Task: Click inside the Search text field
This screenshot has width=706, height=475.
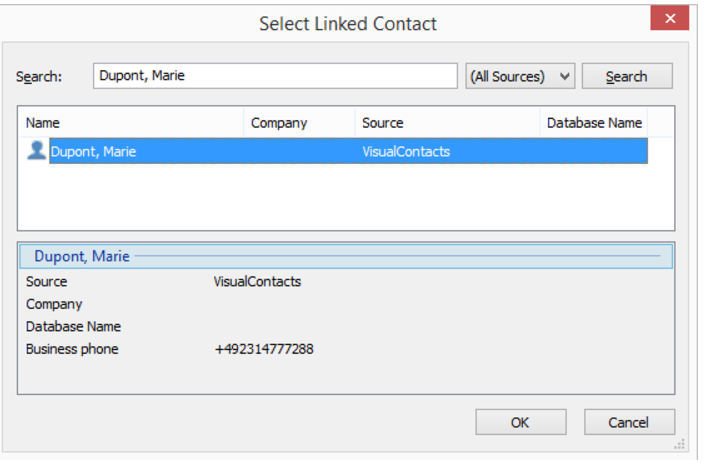Action: tap(275, 76)
